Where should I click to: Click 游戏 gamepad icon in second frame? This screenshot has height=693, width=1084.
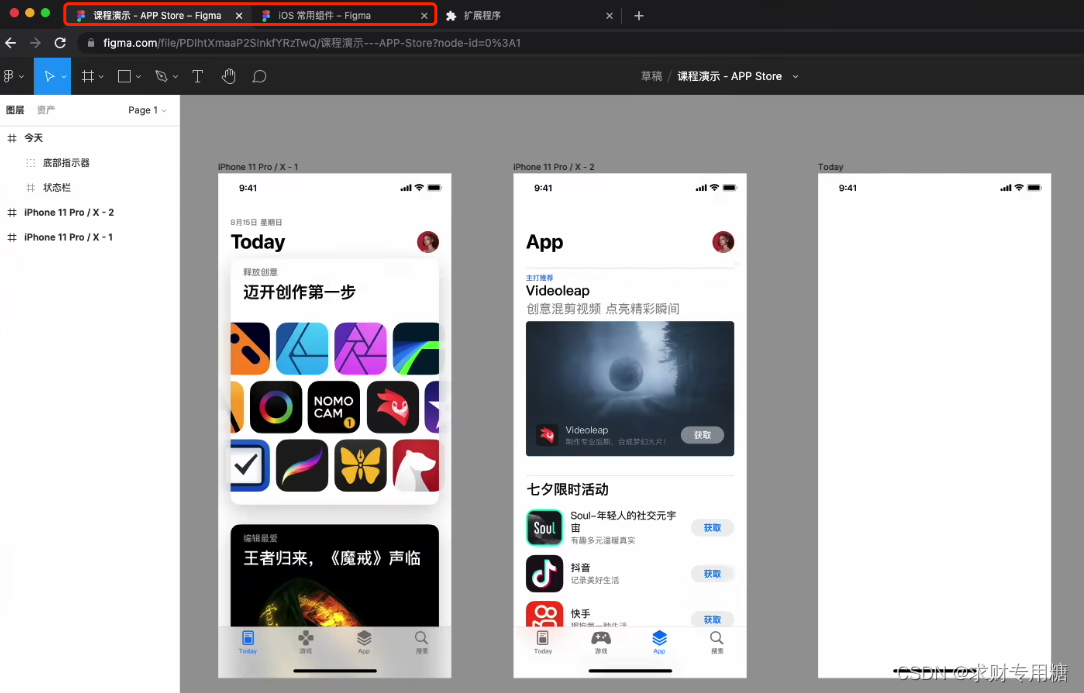click(x=601, y=638)
